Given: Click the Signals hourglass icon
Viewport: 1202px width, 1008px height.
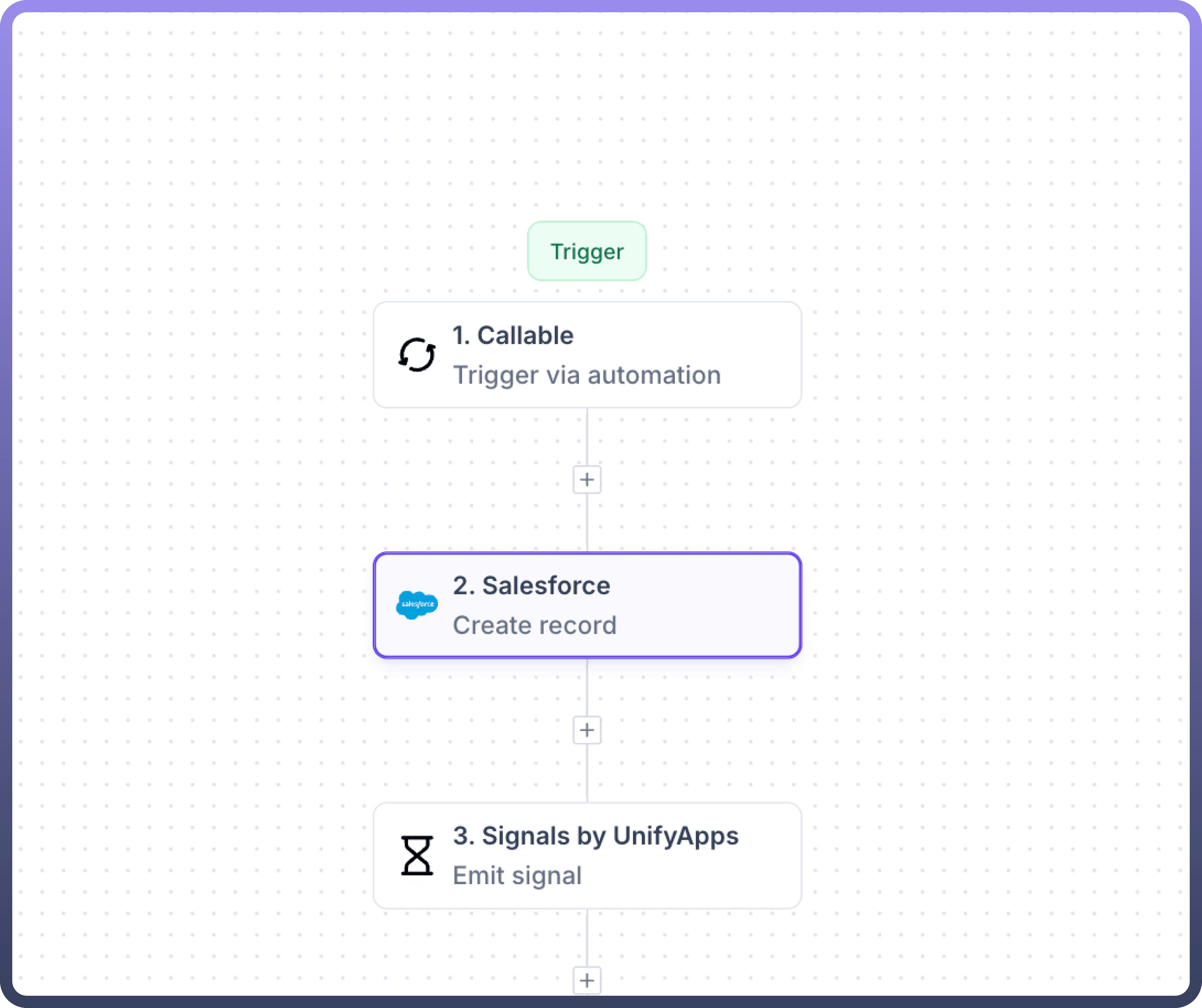Looking at the screenshot, I should 417,855.
